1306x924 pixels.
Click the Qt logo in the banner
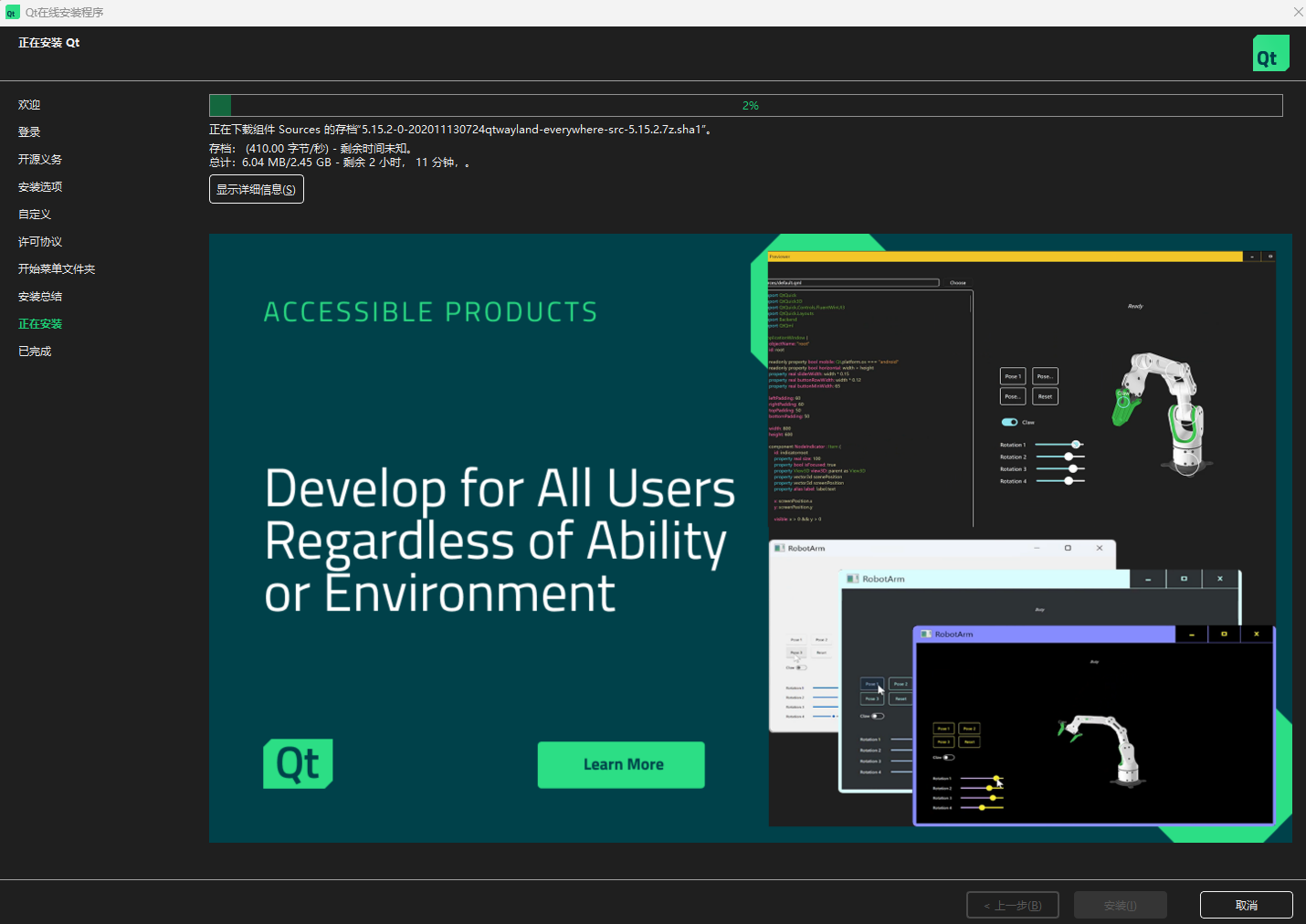click(x=298, y=763)
